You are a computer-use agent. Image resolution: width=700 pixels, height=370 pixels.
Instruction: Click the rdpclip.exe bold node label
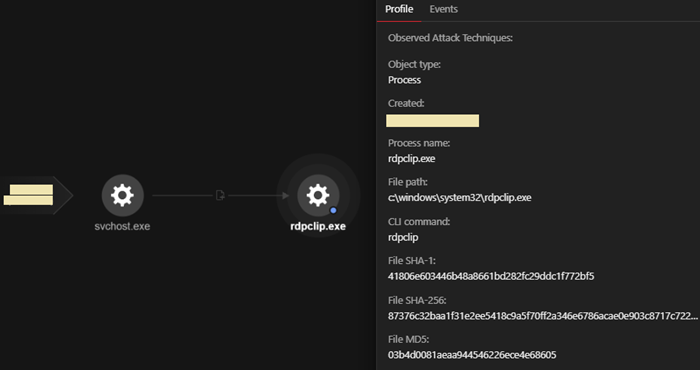[318, 226]
